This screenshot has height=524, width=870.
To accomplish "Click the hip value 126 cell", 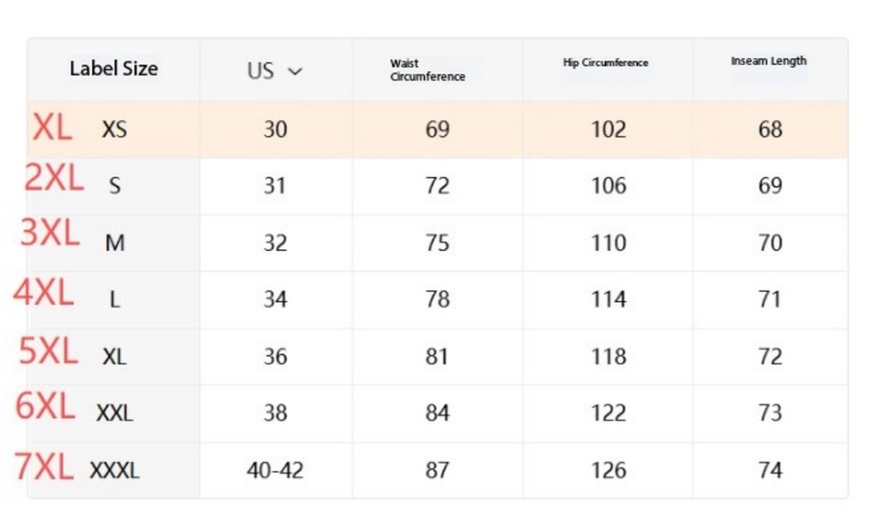I will (x=608, y=470).
